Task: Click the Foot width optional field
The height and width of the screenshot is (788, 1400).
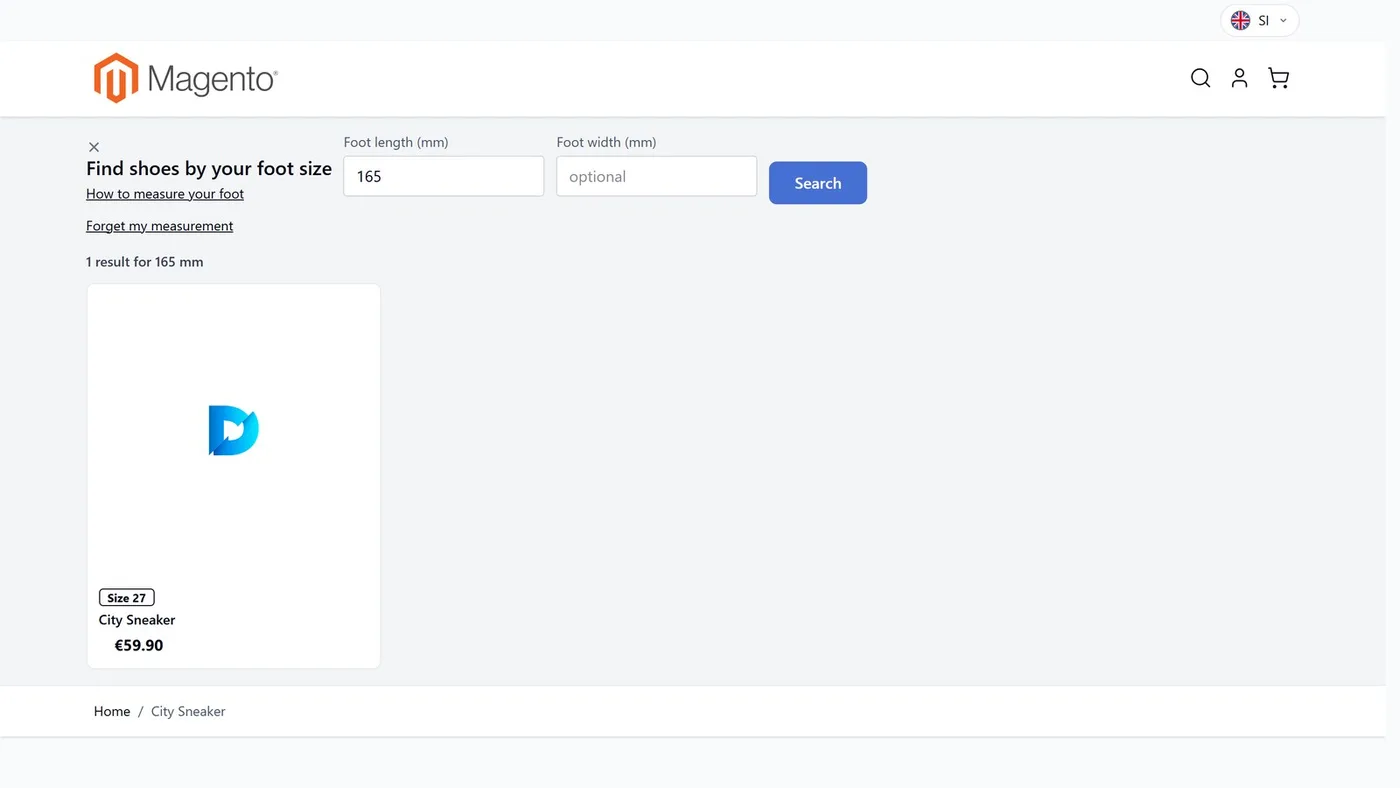Action: point(657,176)
